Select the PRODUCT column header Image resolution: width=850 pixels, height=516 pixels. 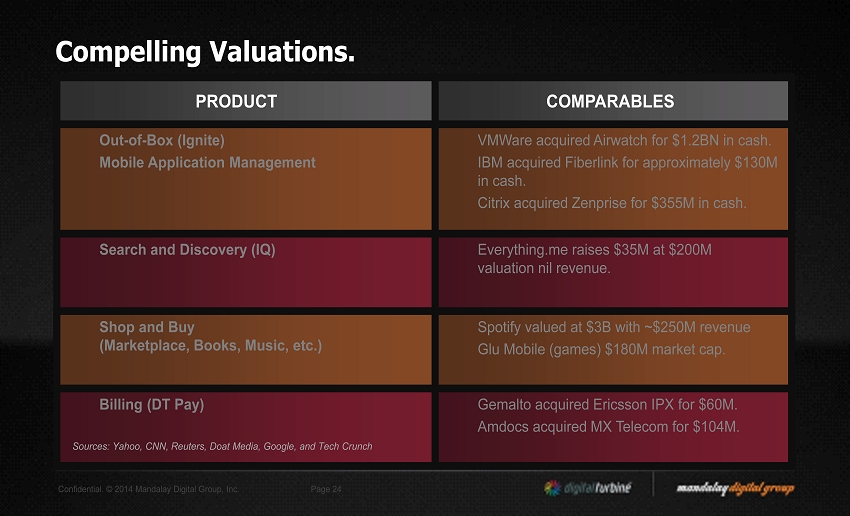click(x=236, y=101)
